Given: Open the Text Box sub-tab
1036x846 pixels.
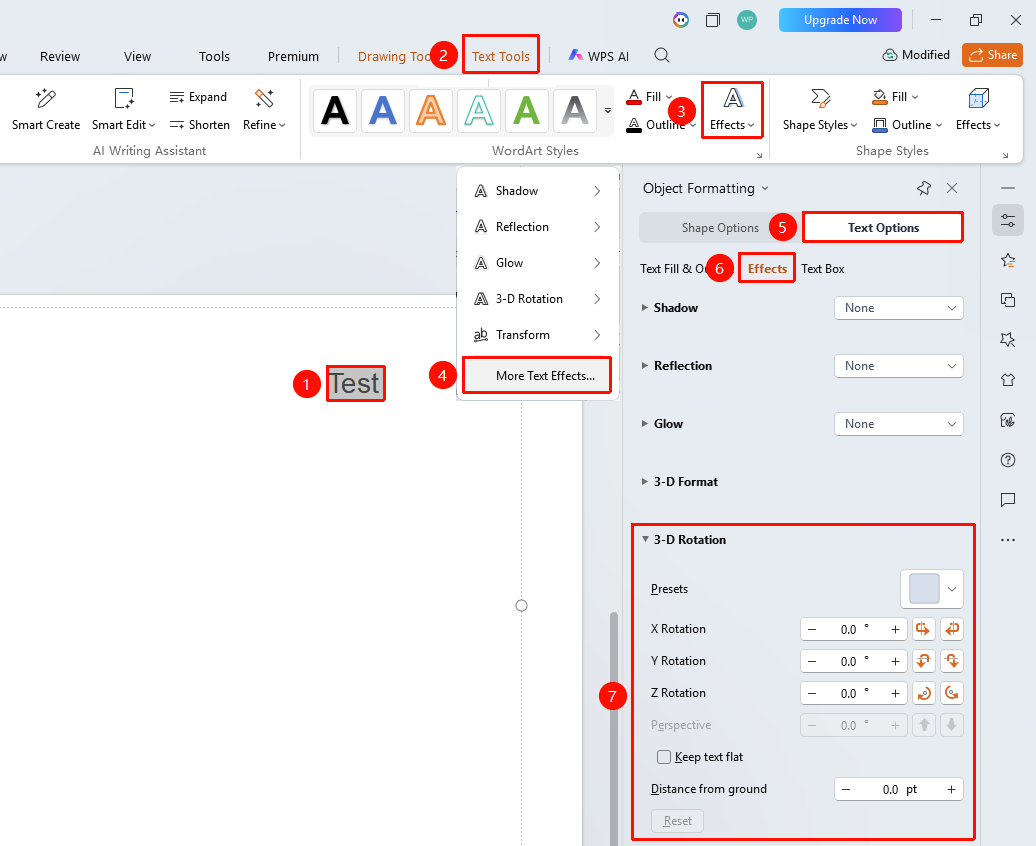Looking at the screenshot, I should point(823,269).
